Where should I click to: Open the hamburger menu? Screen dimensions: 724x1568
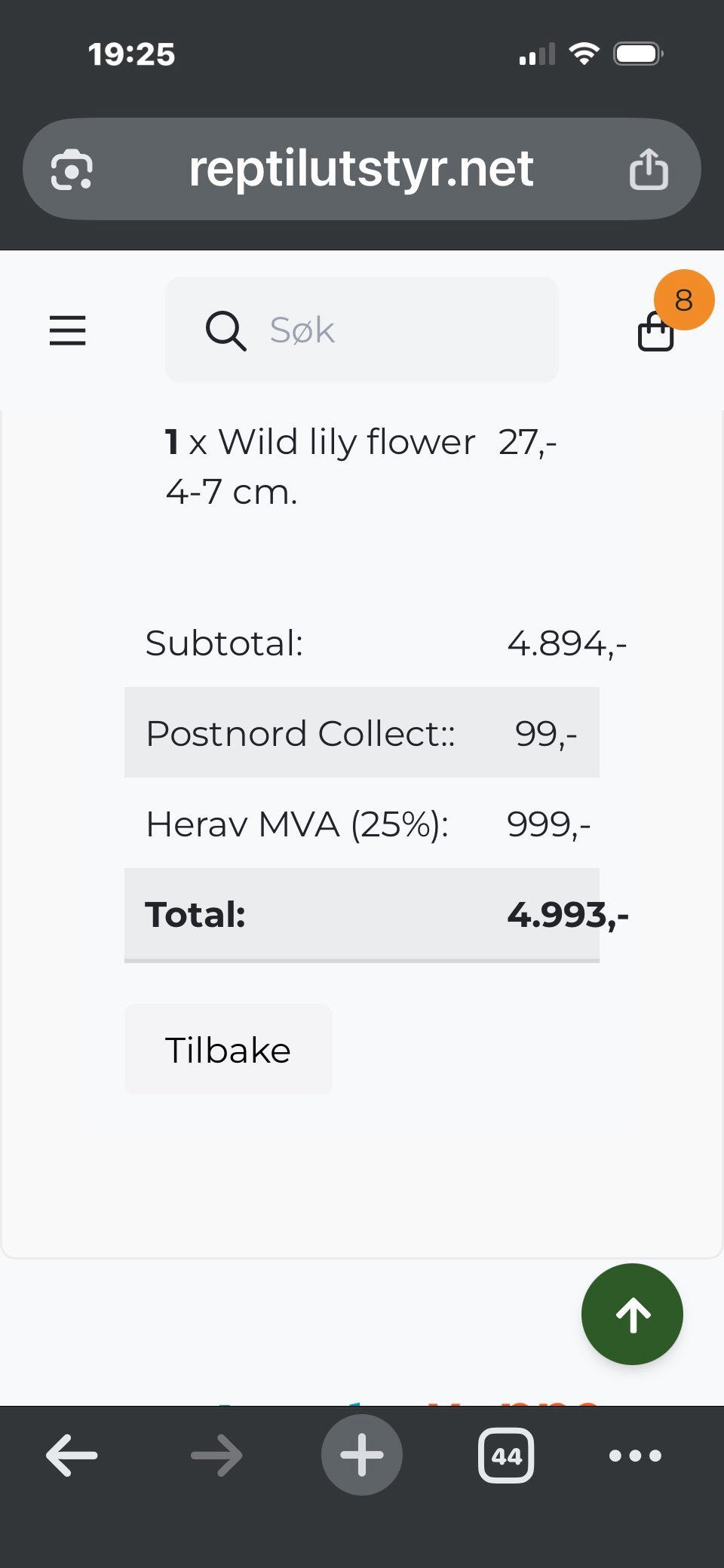click(68, 330)
